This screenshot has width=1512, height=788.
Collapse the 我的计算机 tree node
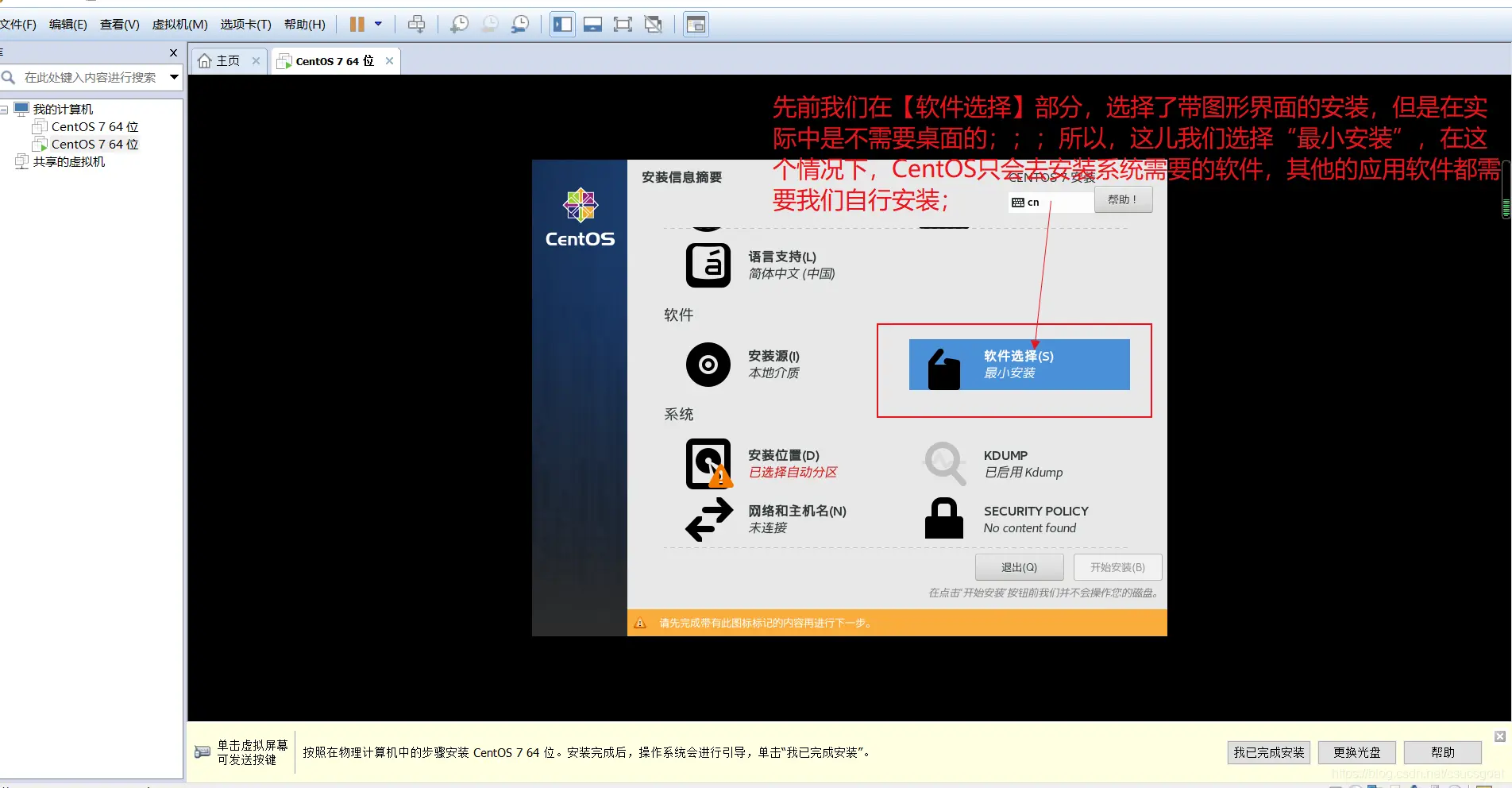(4, 110)
